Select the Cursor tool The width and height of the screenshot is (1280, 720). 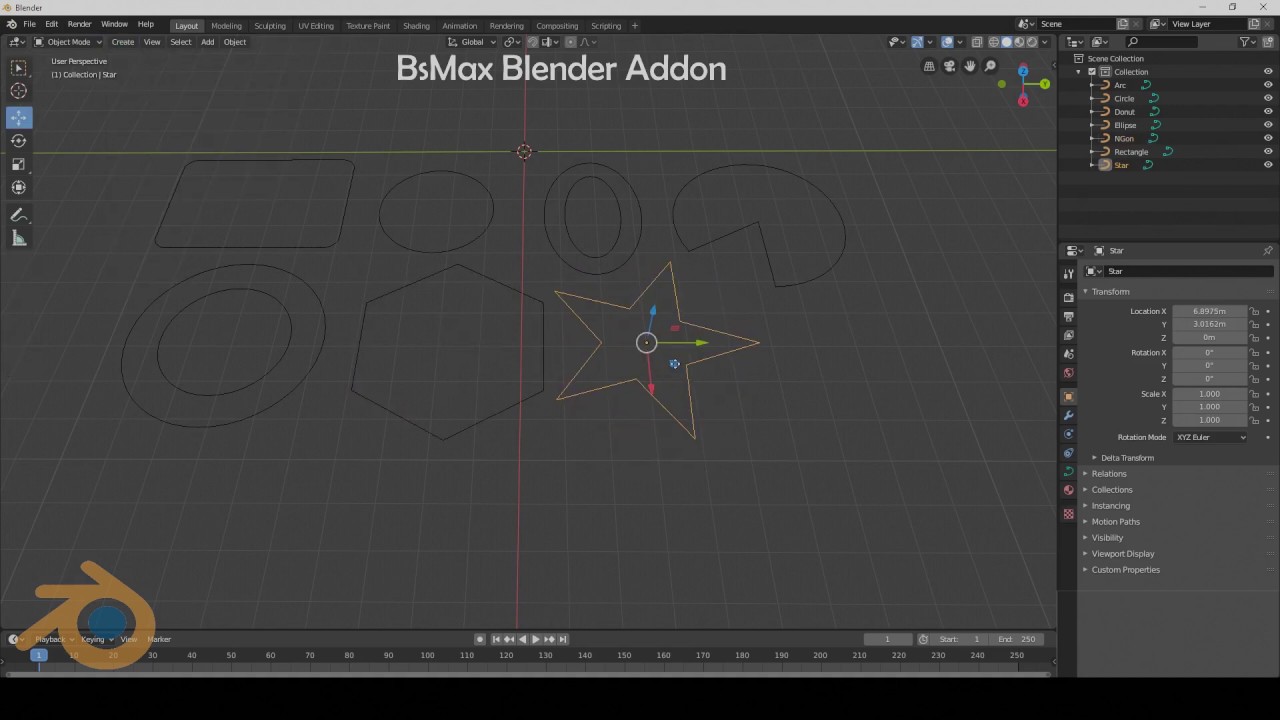click(18, 91)
